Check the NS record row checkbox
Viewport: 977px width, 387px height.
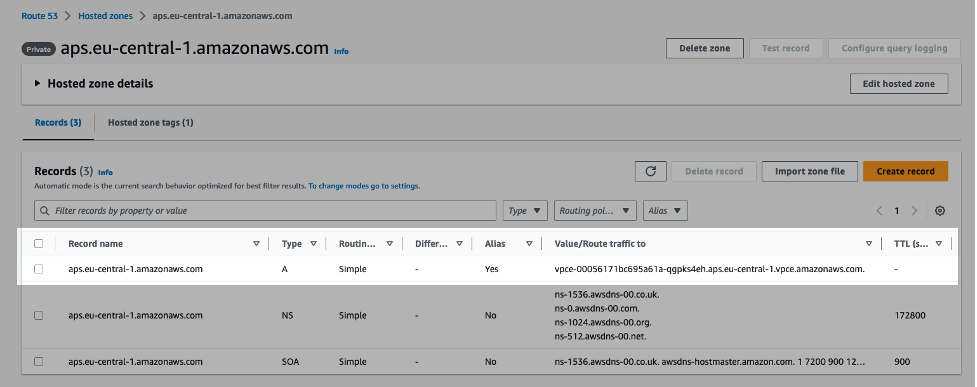point(39,315)
